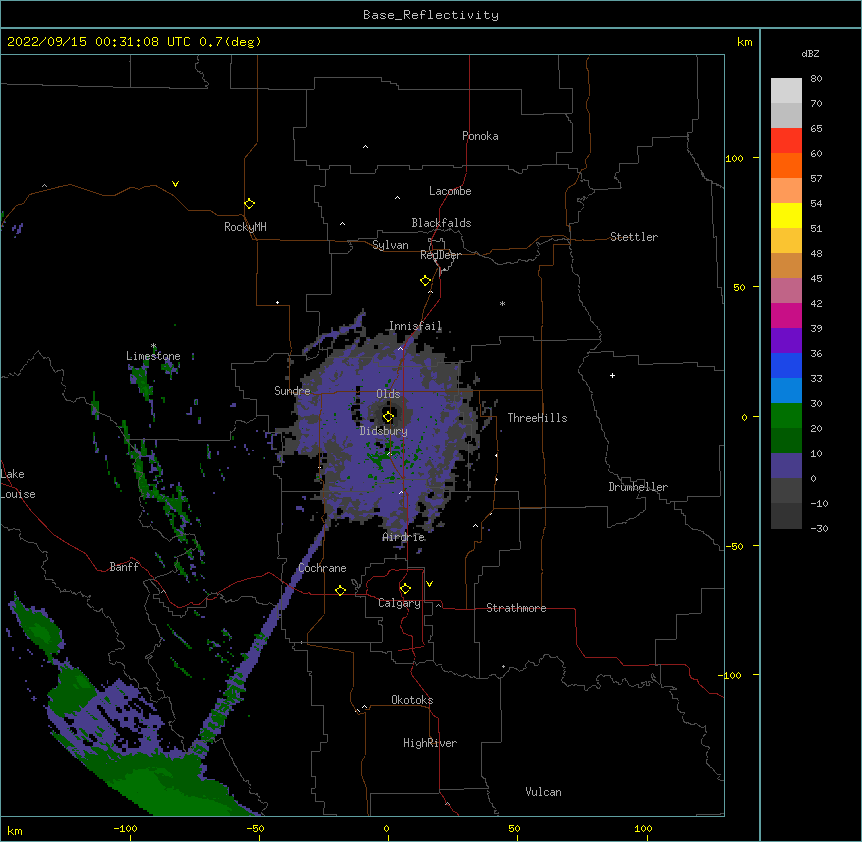Click the yellow diamond marker above Calgary label
The width and height of the screenshot is (862, 842).
pos(405,589)
